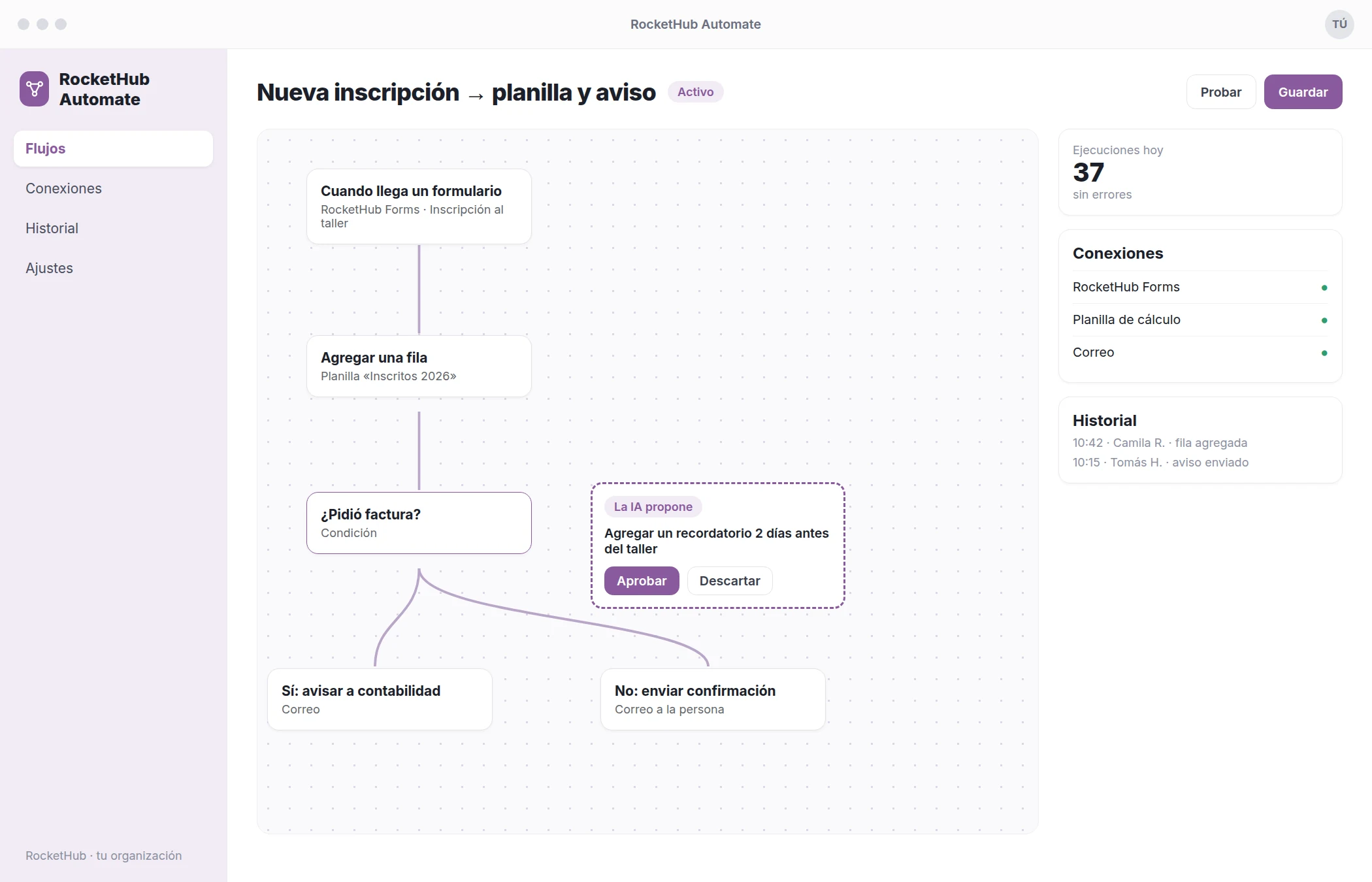This screenshot has width=1372, height=882.
Task: Click the green status dot beside RocketHub Forms
Action: click(x=1324, y=287)
